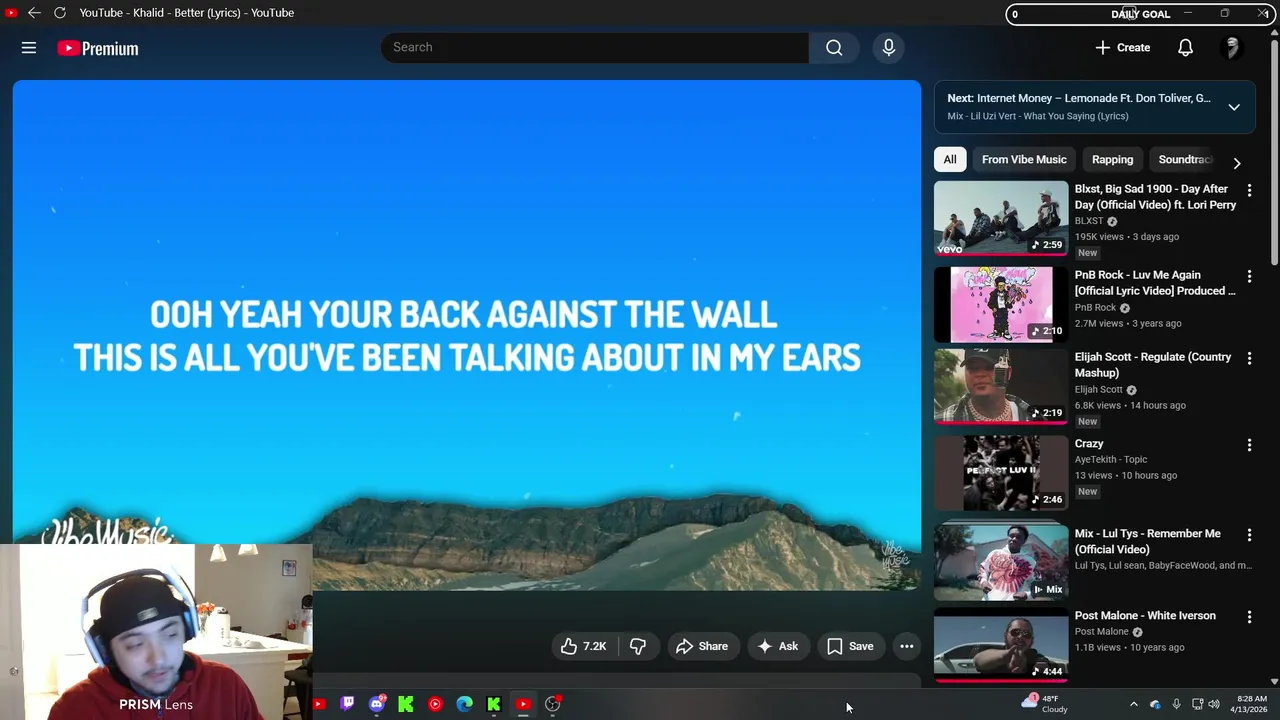Open Blxst Day After Day video title
1280x720 pixels.
(x=1155, y=197)
